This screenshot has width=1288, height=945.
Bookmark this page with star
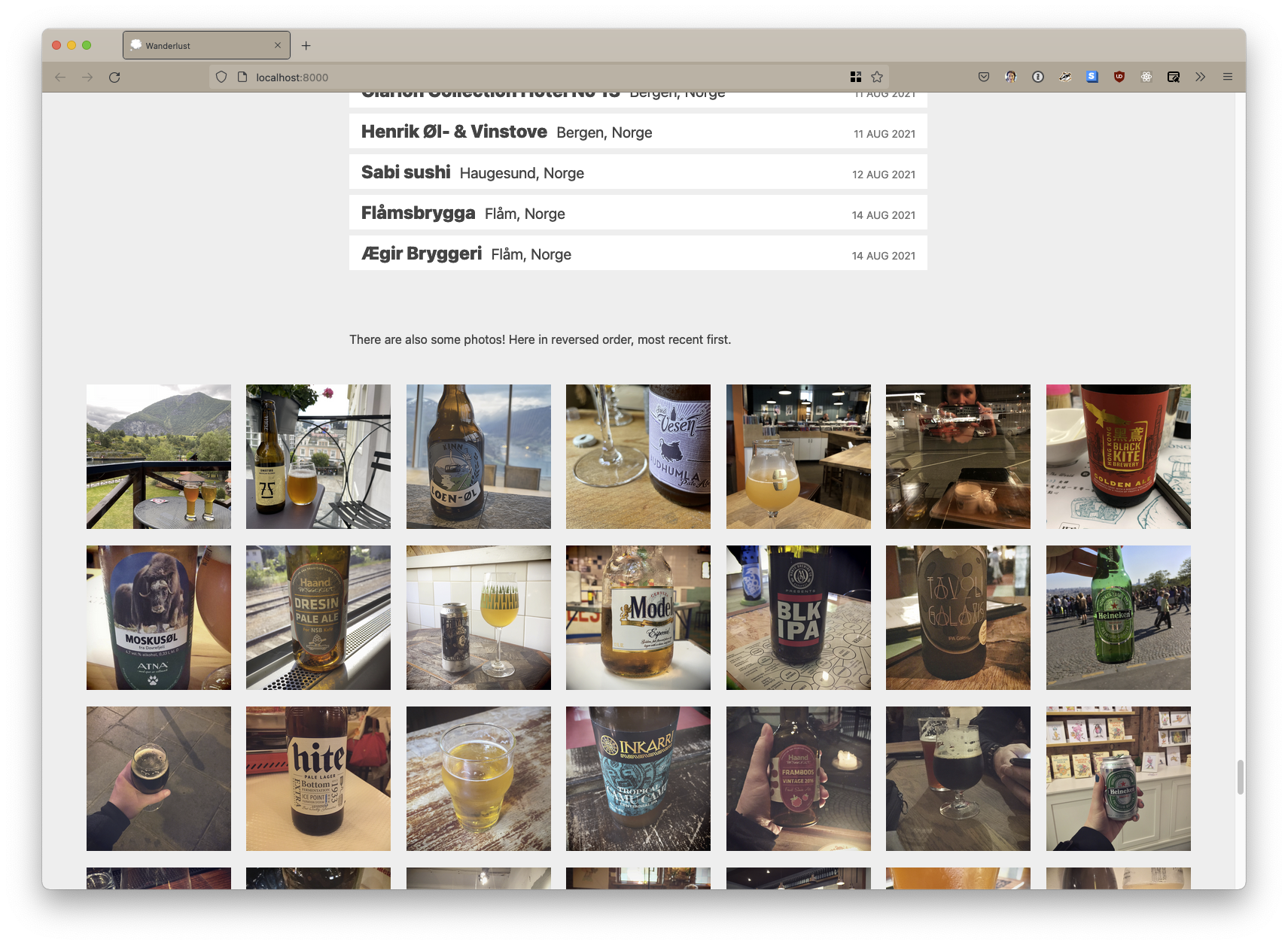click(x=877, y=77)
